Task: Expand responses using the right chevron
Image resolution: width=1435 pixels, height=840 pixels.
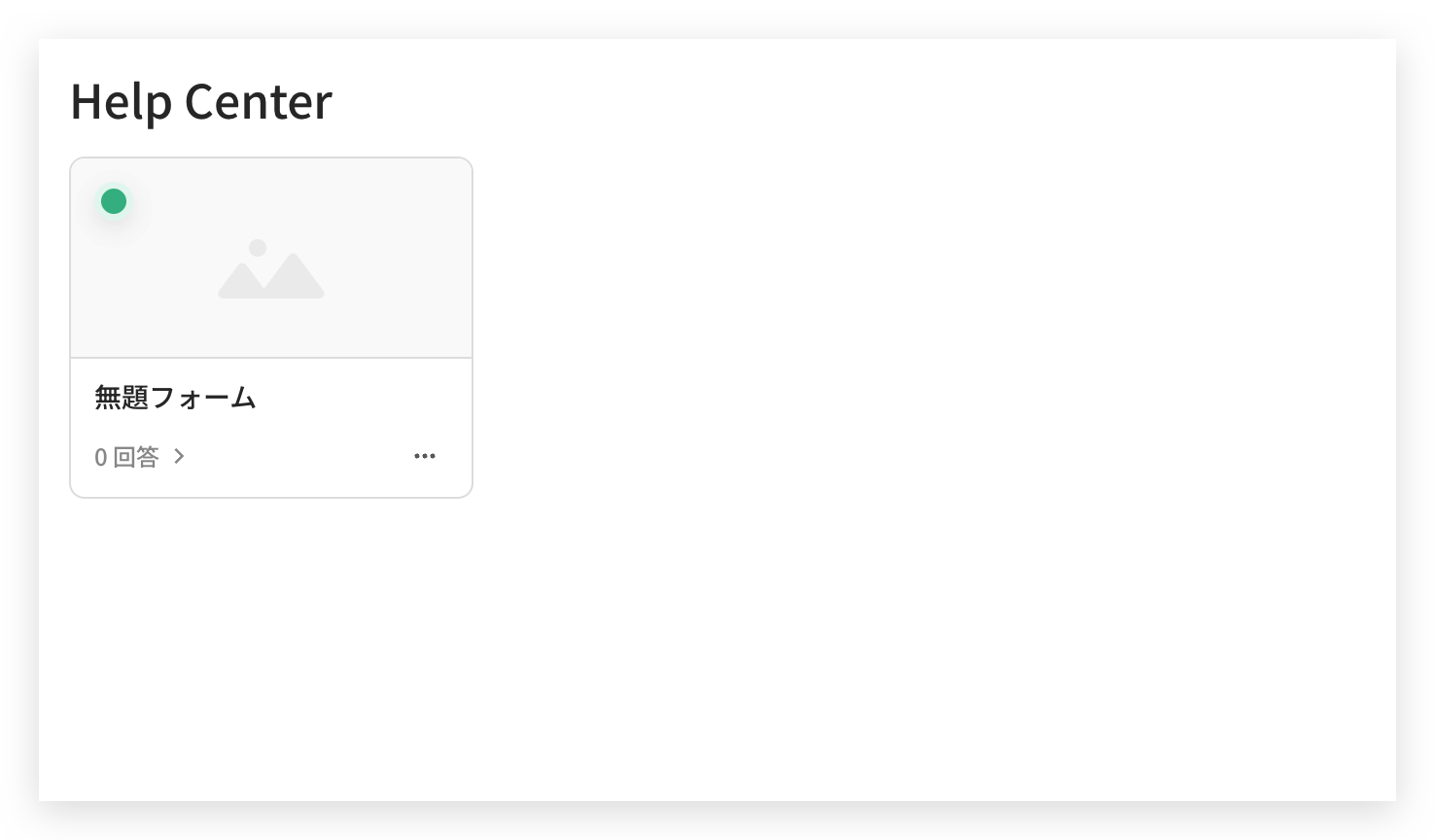Action: (x=179, y=456)
